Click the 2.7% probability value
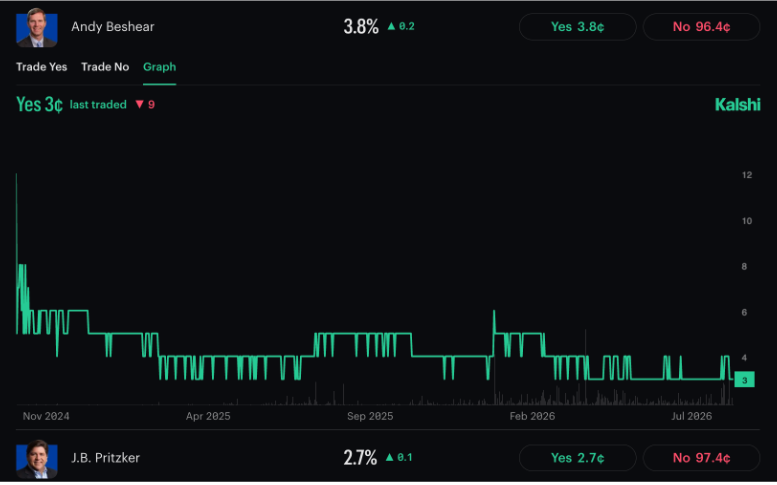This screenshot has width=777, height=485. coord(360,458)
